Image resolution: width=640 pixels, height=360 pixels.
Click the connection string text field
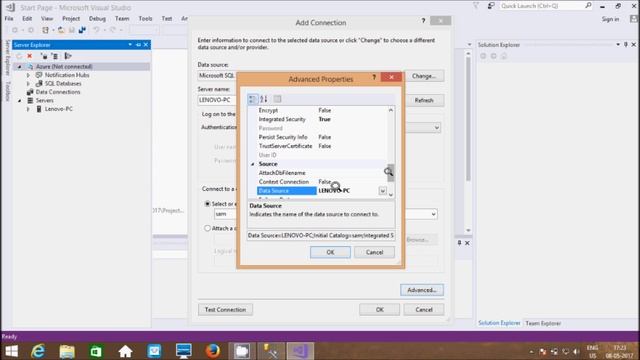pyautogui.click(x=321, y=236)
